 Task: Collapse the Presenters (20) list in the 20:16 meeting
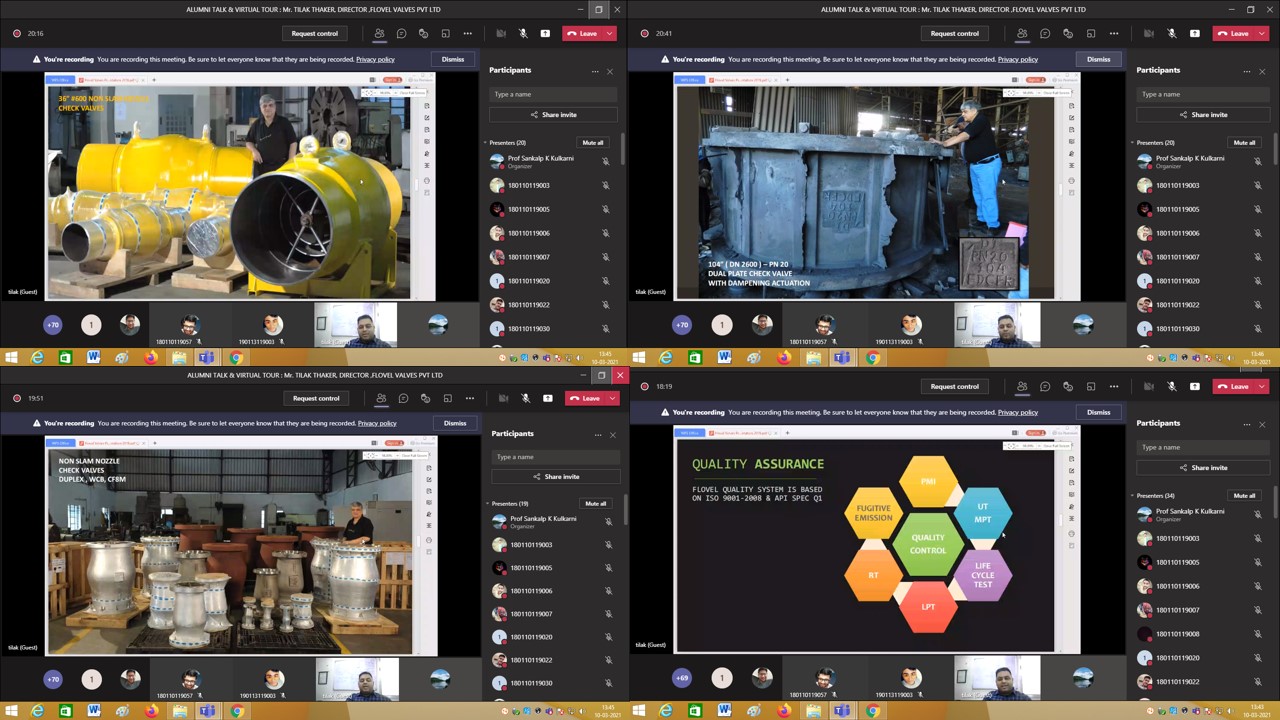coord(486,143)
